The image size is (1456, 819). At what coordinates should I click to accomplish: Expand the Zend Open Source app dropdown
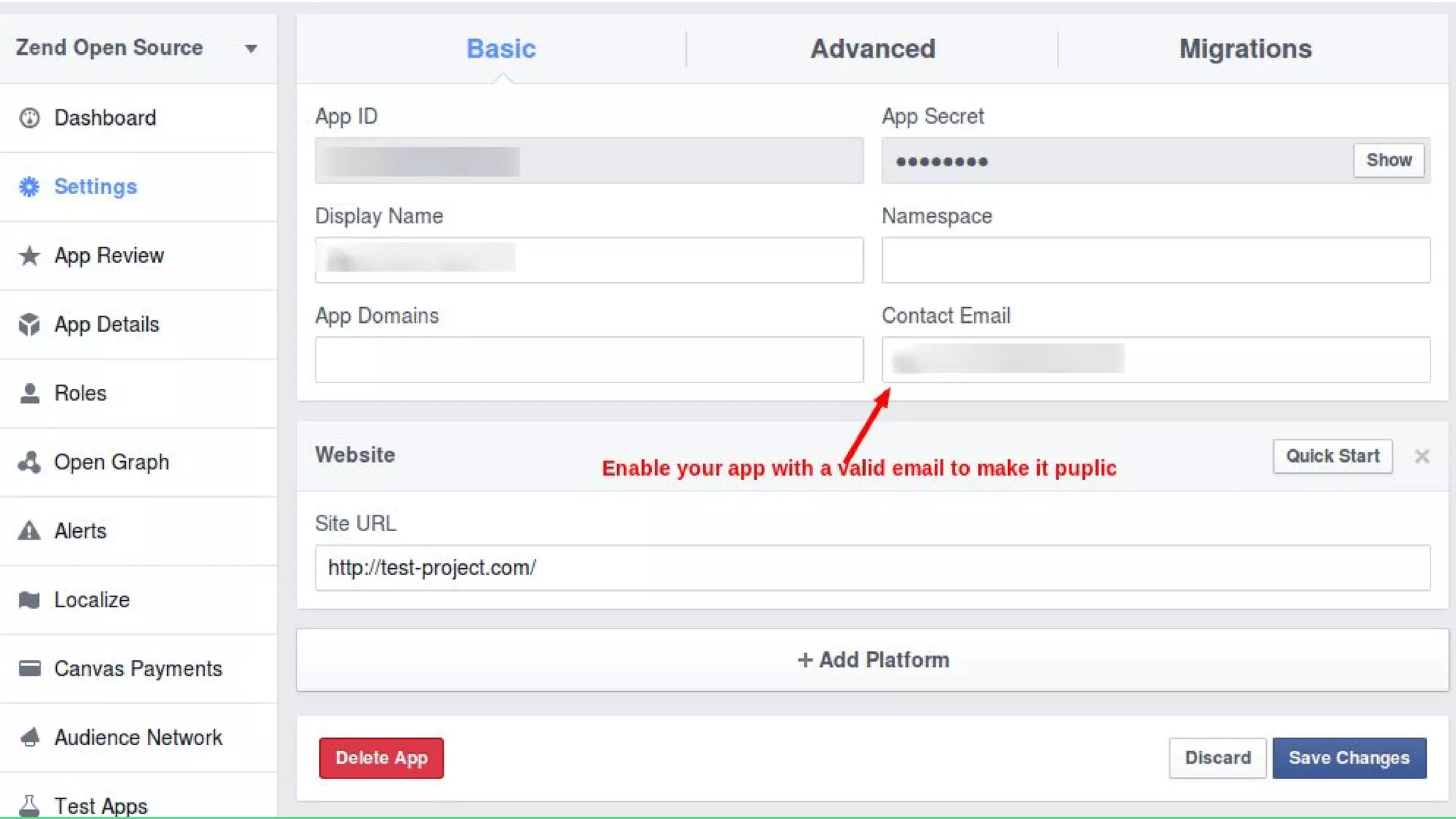(250, 48)
